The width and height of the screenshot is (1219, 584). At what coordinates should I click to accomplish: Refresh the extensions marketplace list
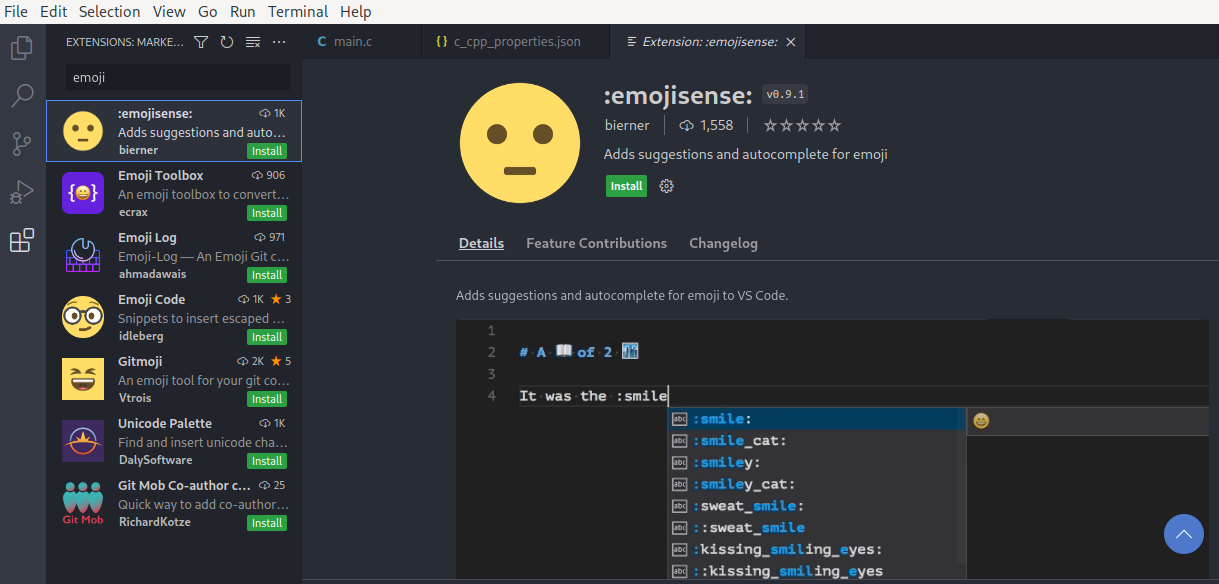click(x=227, y=42)
